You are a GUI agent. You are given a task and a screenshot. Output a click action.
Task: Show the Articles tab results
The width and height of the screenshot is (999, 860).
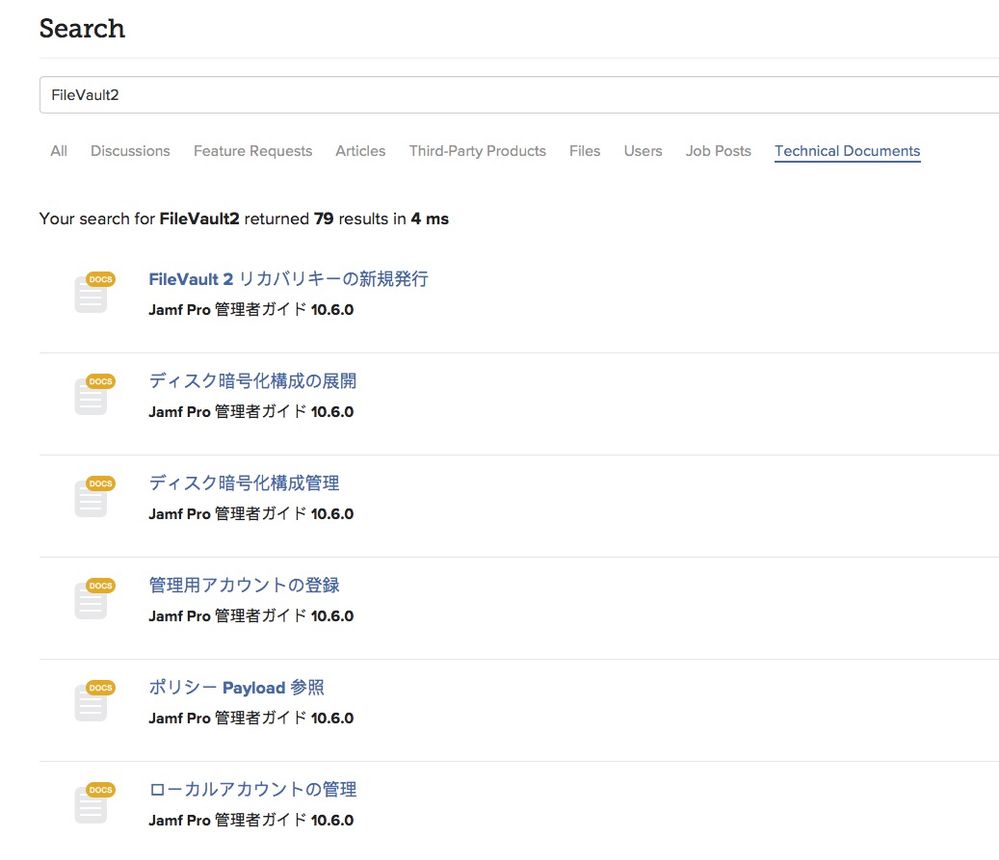361,151
